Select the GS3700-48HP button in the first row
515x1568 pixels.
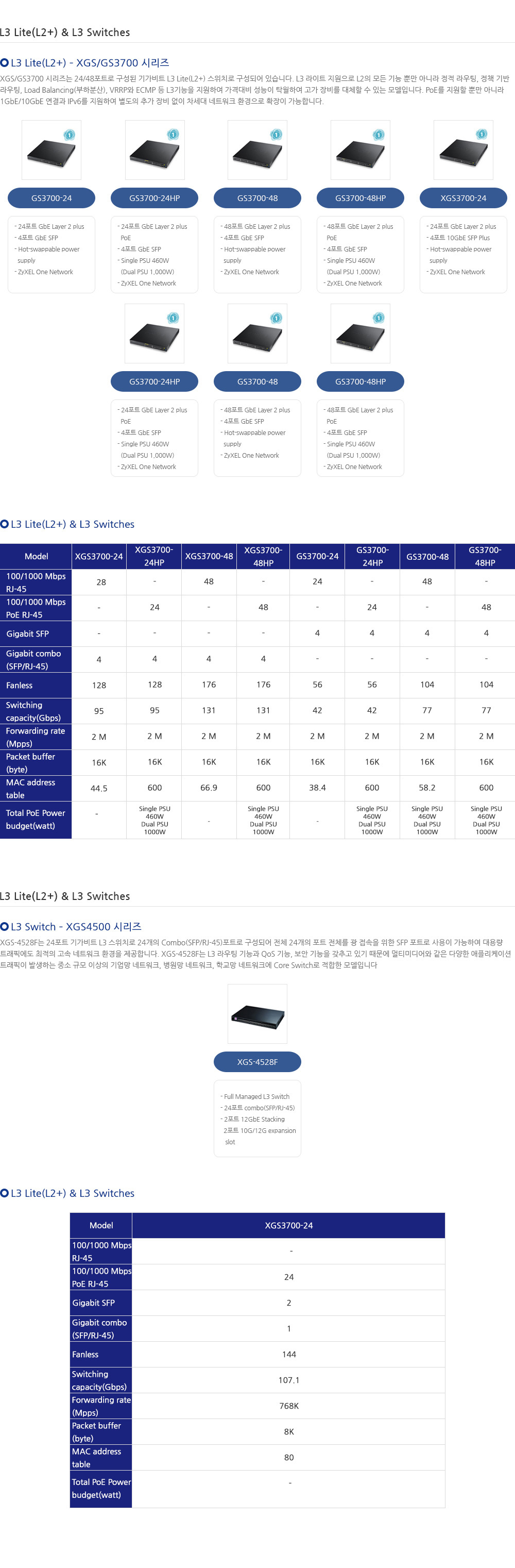[360, 198]
